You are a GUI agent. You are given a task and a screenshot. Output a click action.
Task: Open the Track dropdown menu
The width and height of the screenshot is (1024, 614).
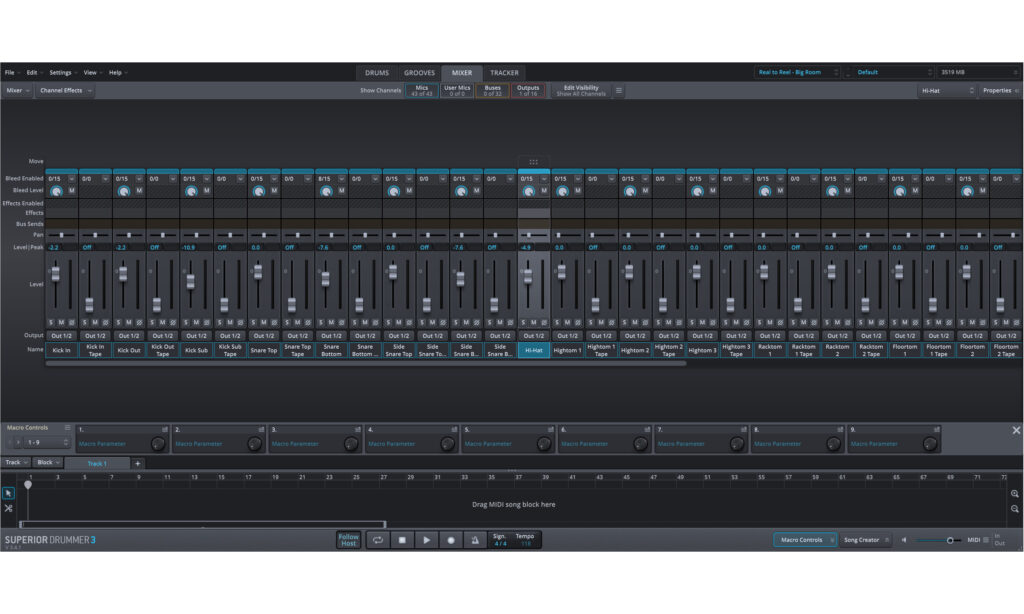point(16,462)
